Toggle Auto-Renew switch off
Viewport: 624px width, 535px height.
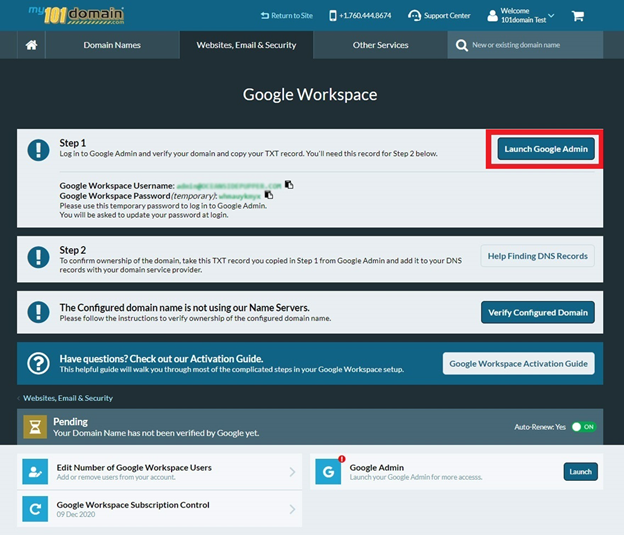tap(583, 427)
